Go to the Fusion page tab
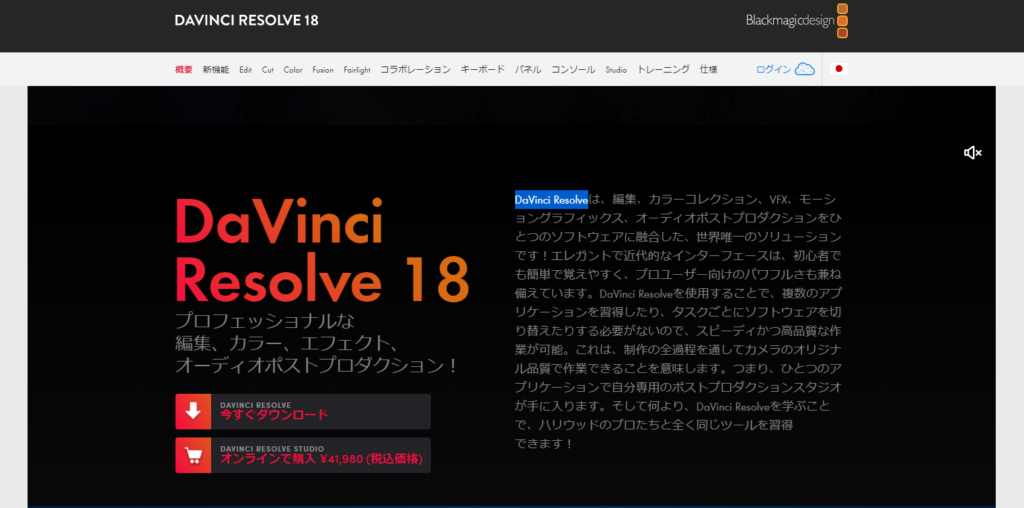1024x508 pixels. click(x=323, y=69)
